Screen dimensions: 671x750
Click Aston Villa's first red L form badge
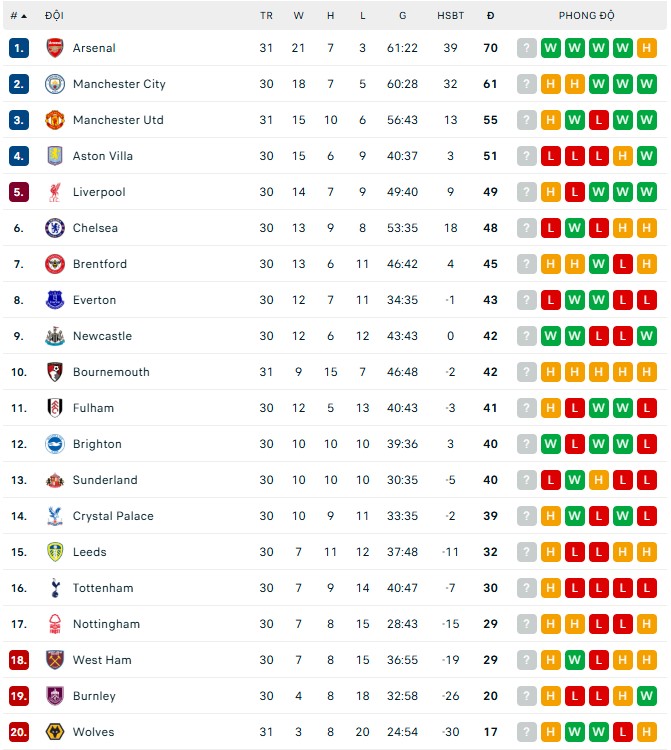(551, 156)
